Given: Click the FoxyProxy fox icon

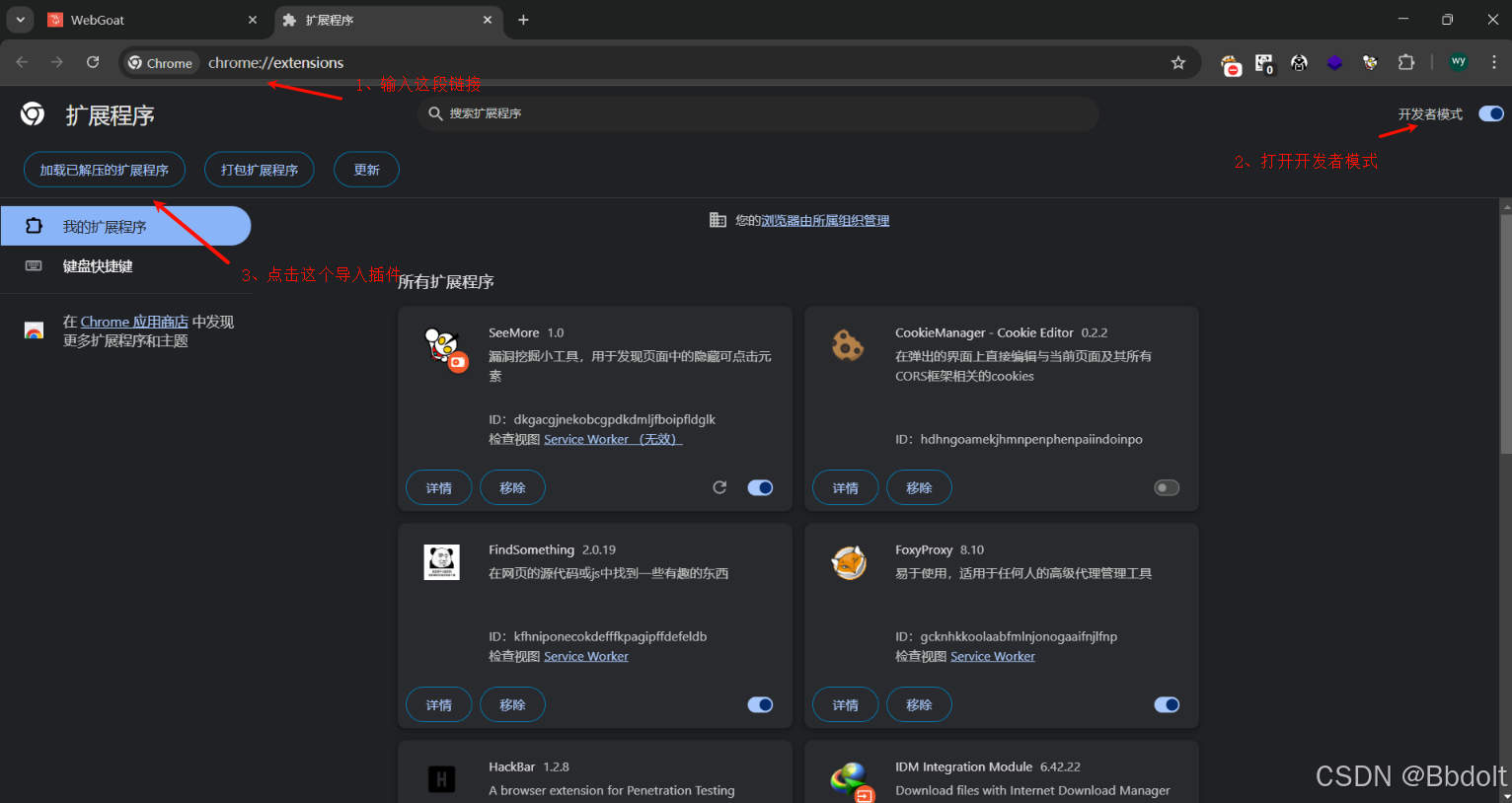Looking at the screenshot, I should click(849, 562).
